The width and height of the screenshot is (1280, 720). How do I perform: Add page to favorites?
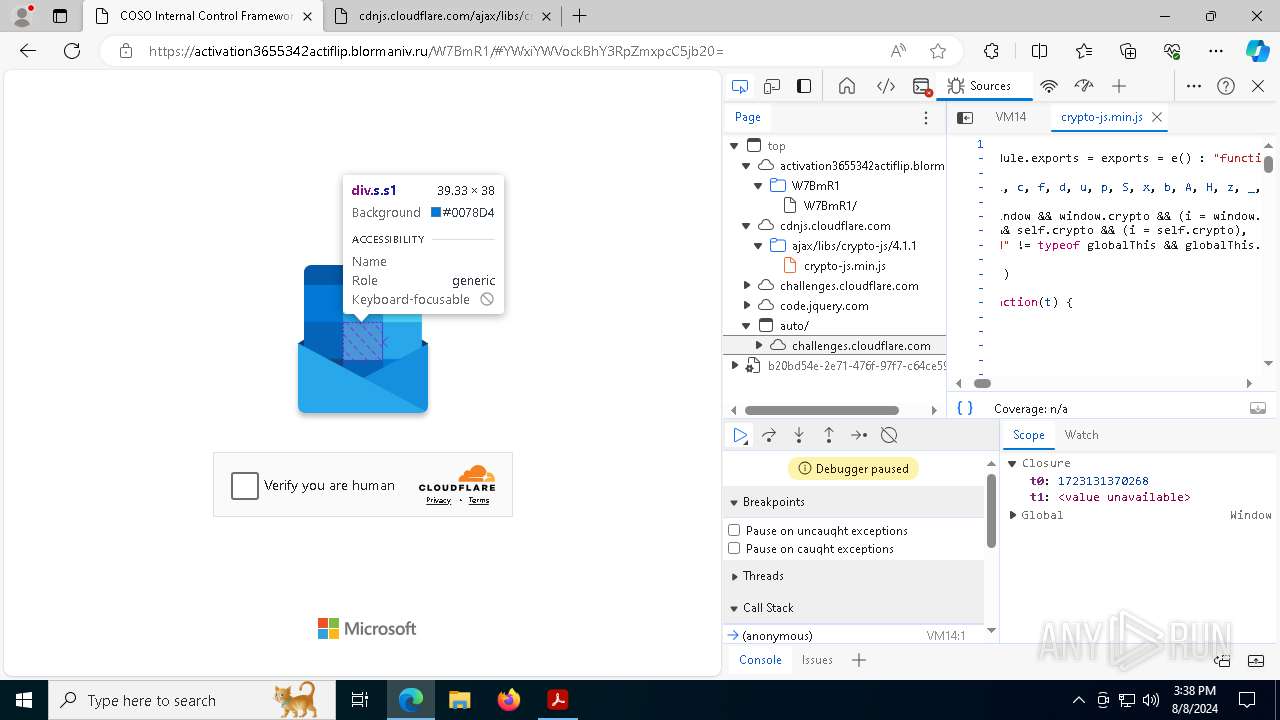[937, 51]
